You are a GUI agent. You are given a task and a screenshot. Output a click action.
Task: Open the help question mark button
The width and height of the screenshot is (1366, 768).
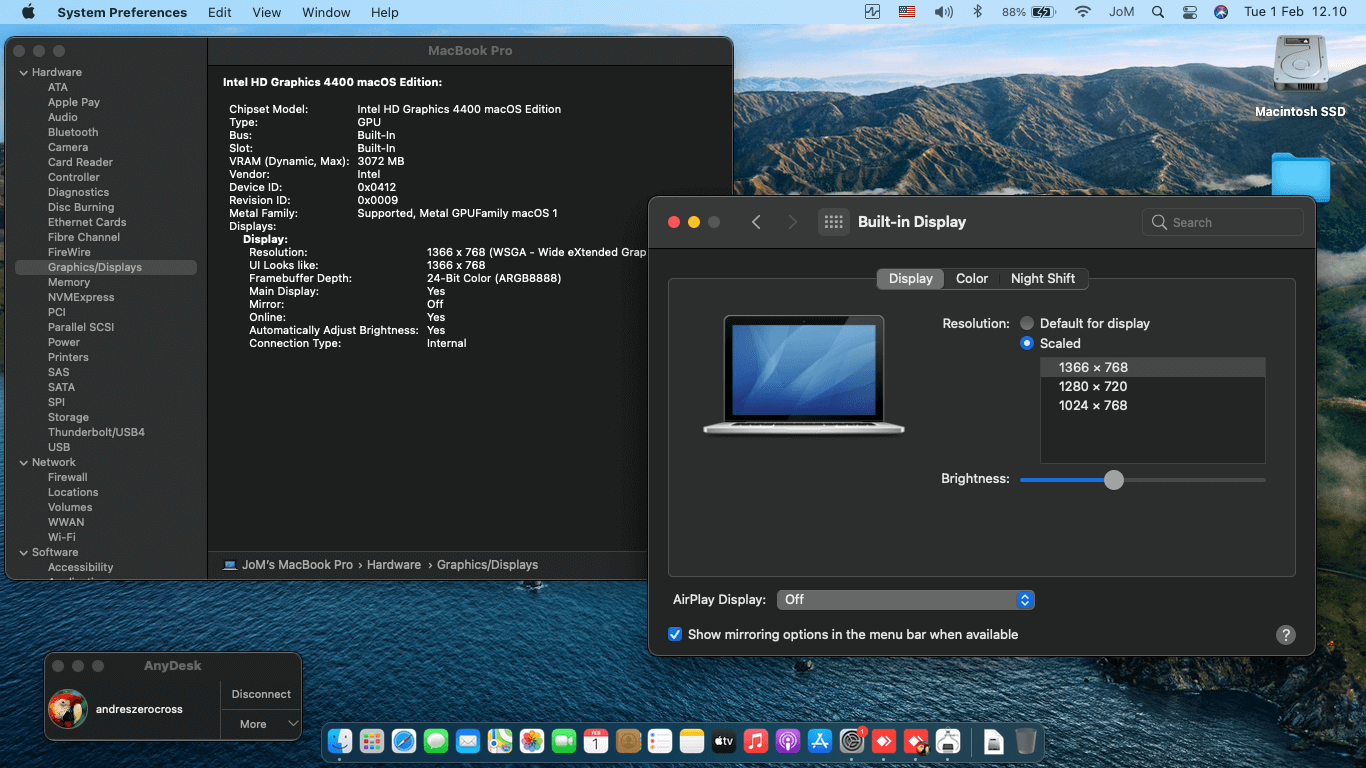pyautogui.click(x=1286, y=635)
